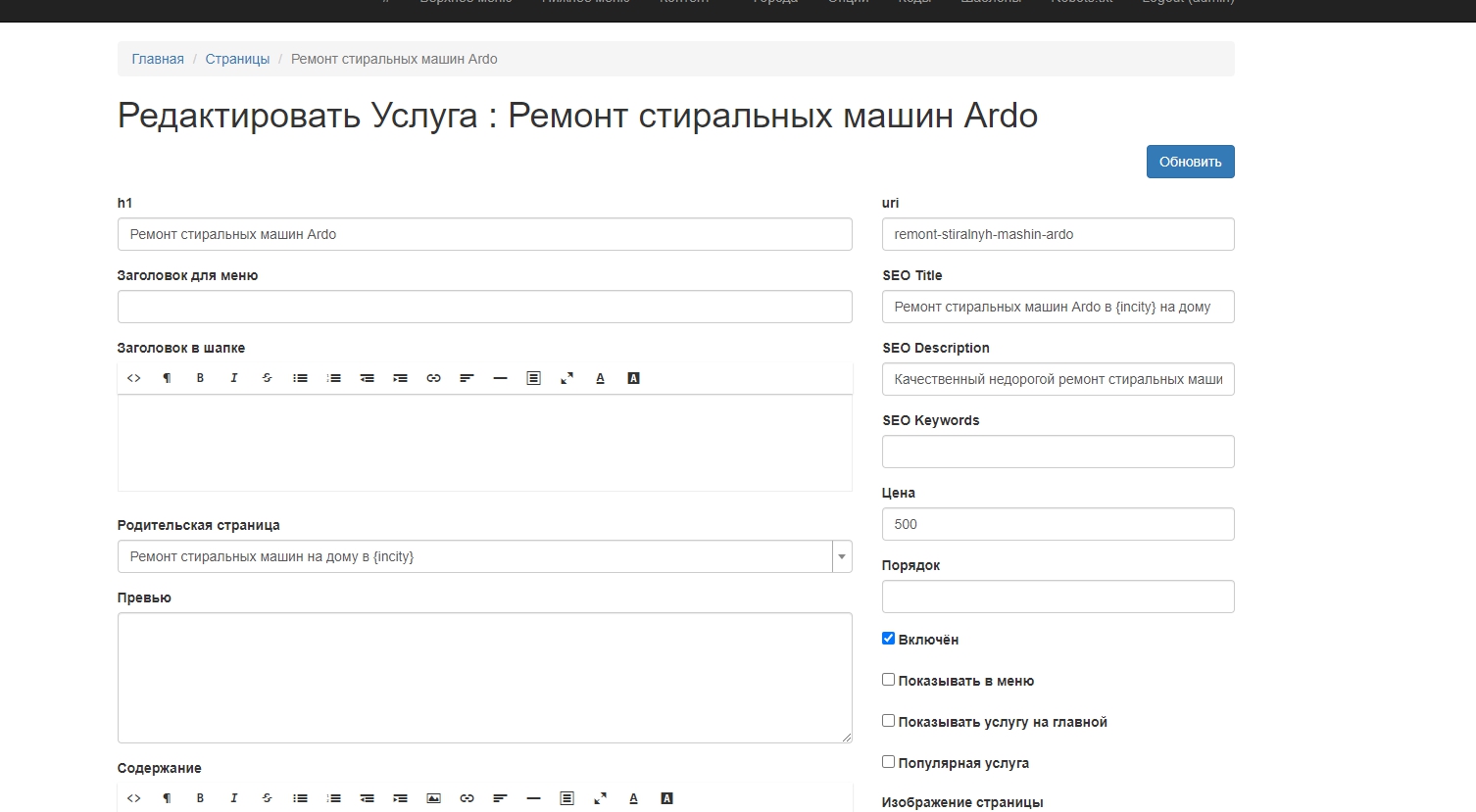The image size is (1476, 812).
Task: Click the SEO Description field
Action: (1058, 379)
